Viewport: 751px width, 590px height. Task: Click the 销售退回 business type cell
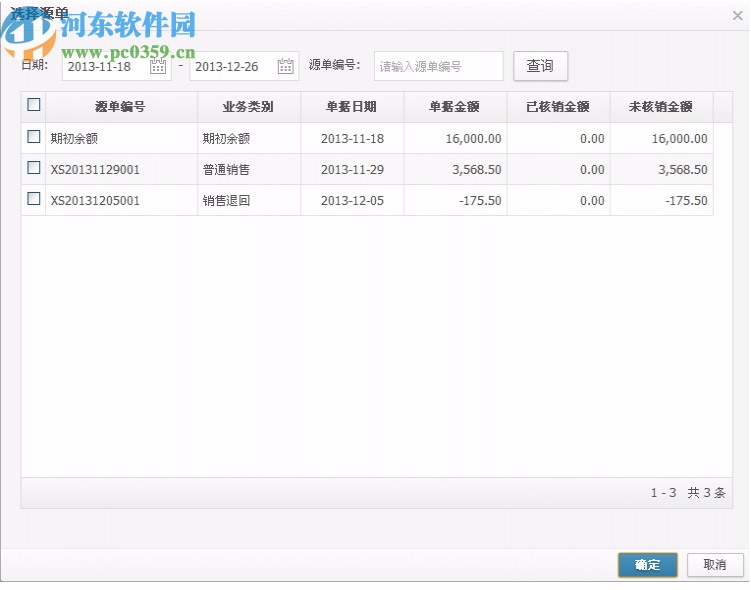point(249,201)
